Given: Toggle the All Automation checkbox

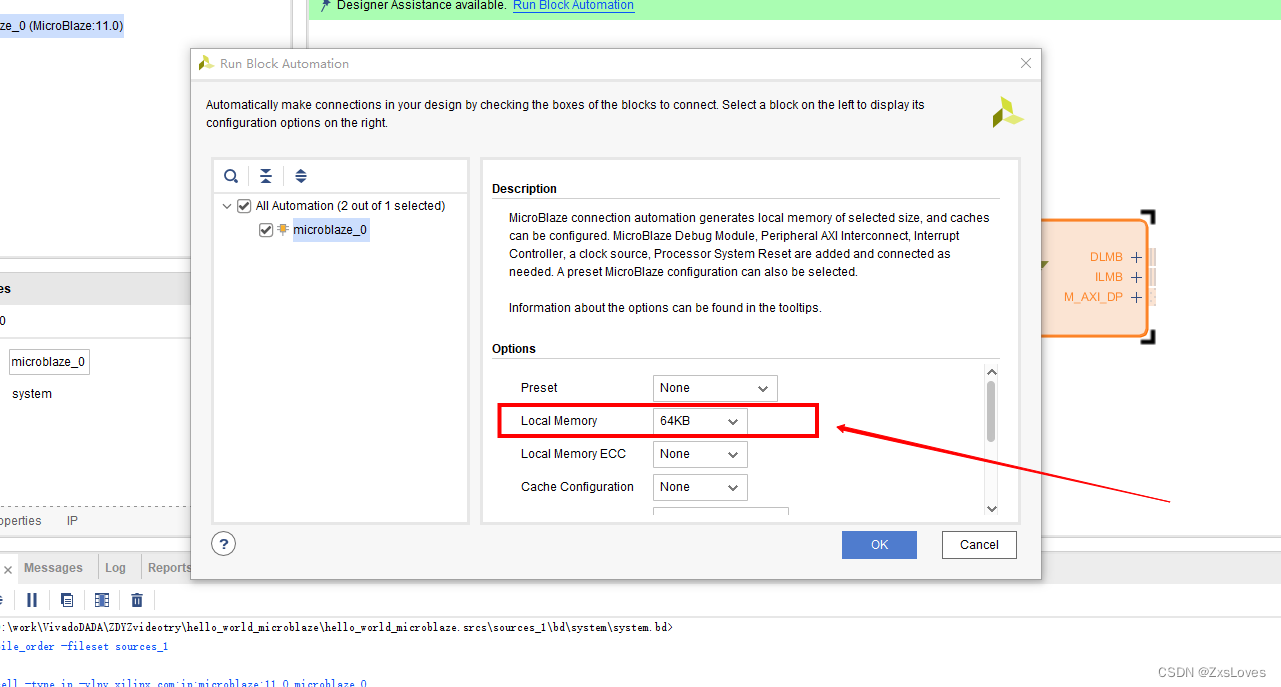Looking at the screenshot, I should pos(244,206).
